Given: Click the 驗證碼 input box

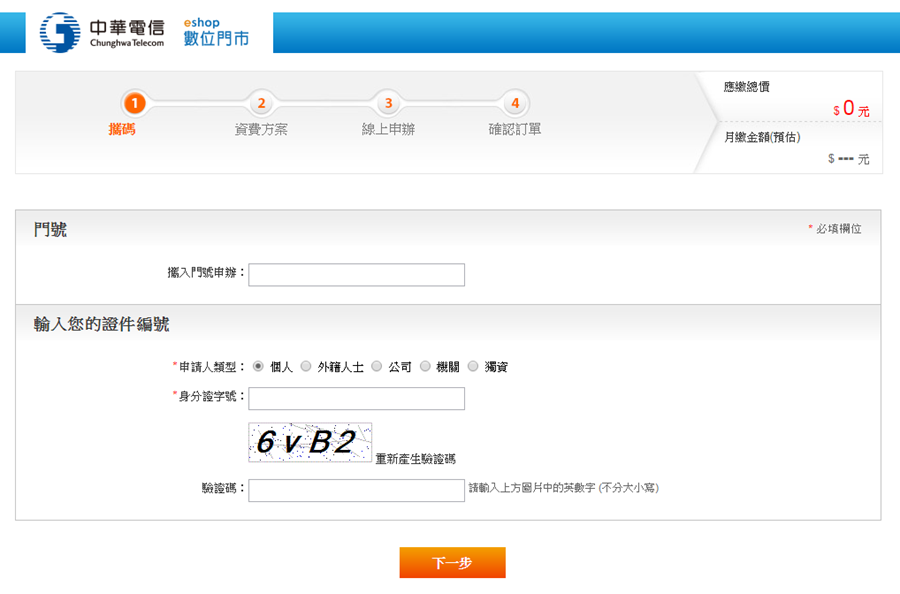Looking at the screenshot, I should pyautogui.click(x=356, y=490).
